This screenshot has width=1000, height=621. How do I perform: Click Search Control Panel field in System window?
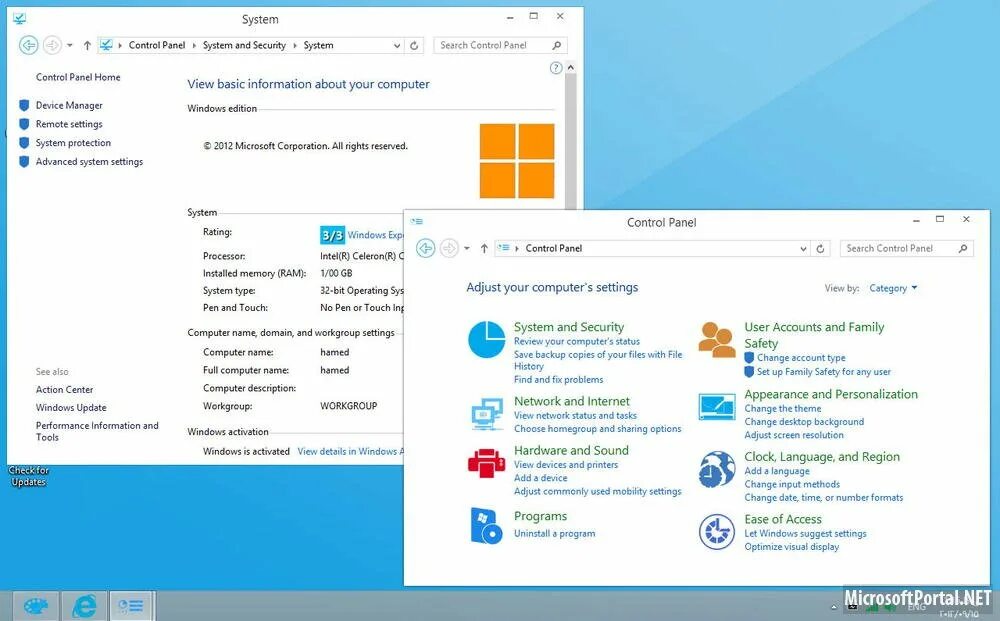point(500,45)
